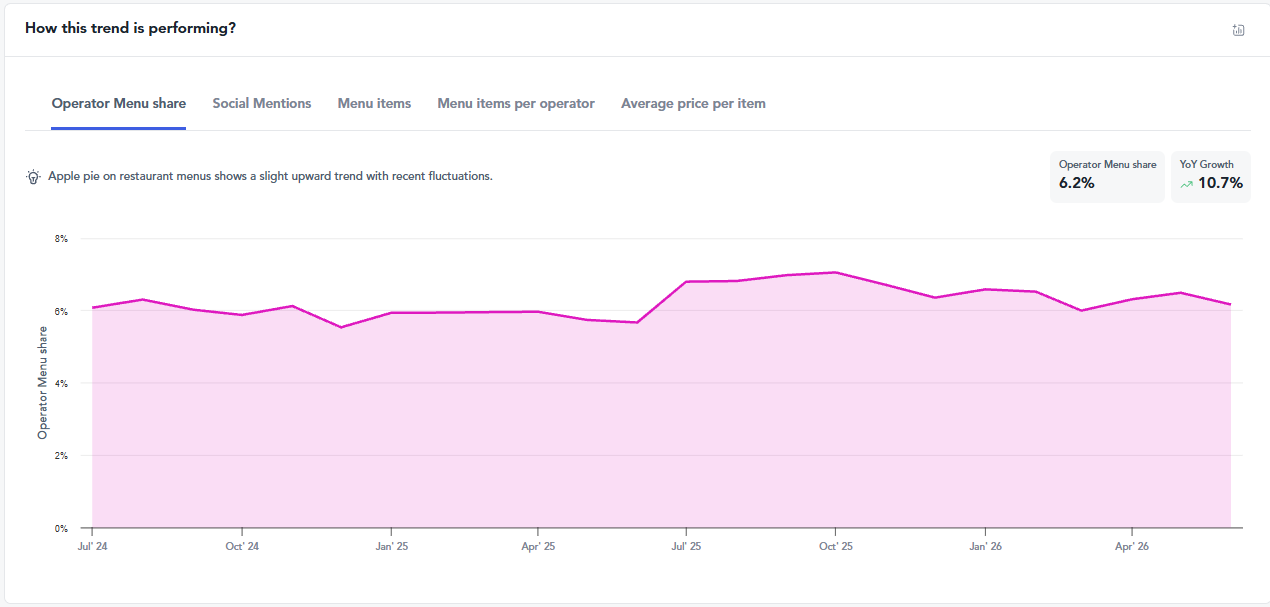
Task: Click the 6.2% Operator Menu share value
Action: pos(1077,183)
